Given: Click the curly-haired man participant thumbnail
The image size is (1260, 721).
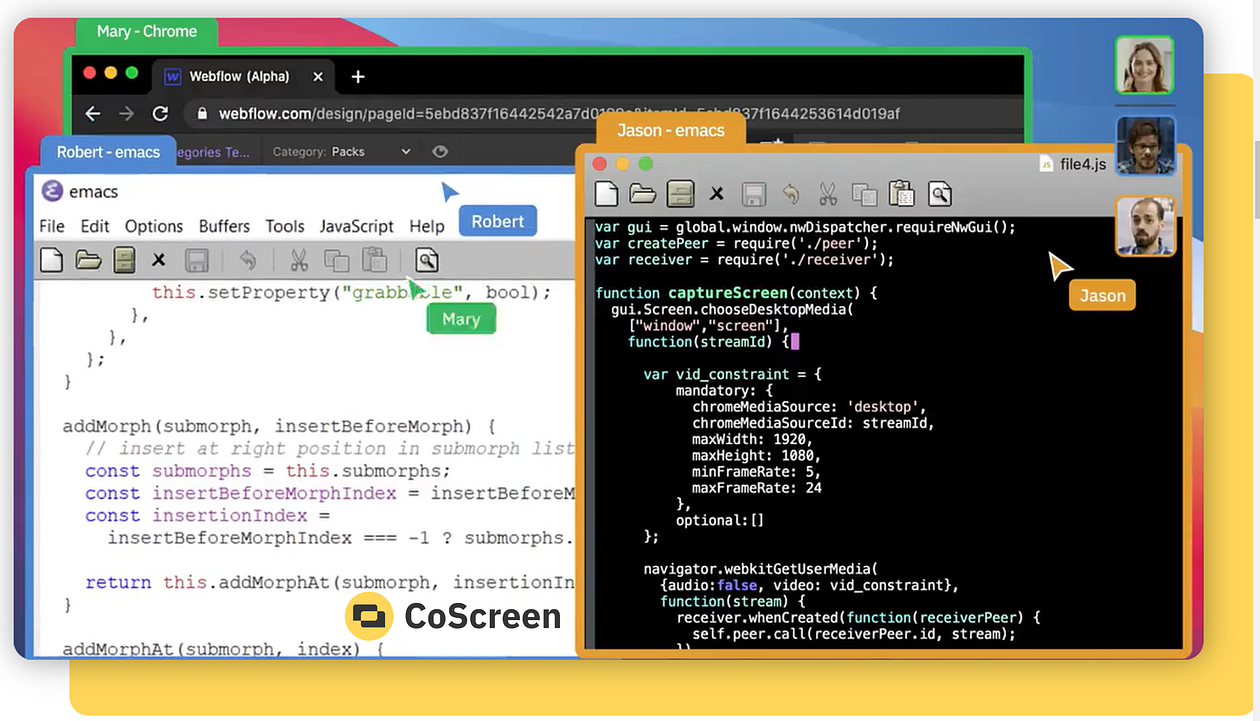Looking at the screenshot, I should [x=1145, y=146].
